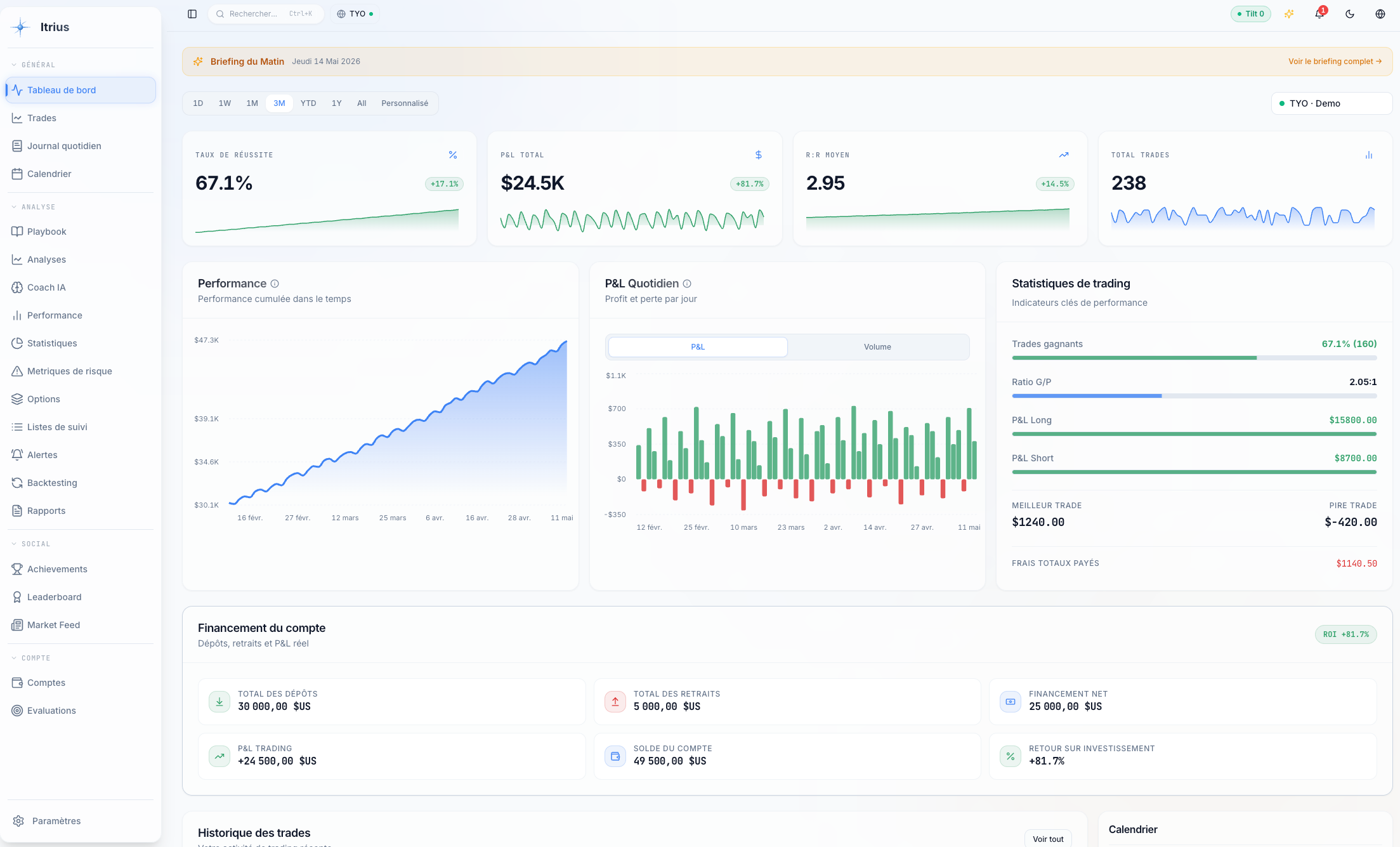Show P&L Quotidien info icon

coord(687,284)
